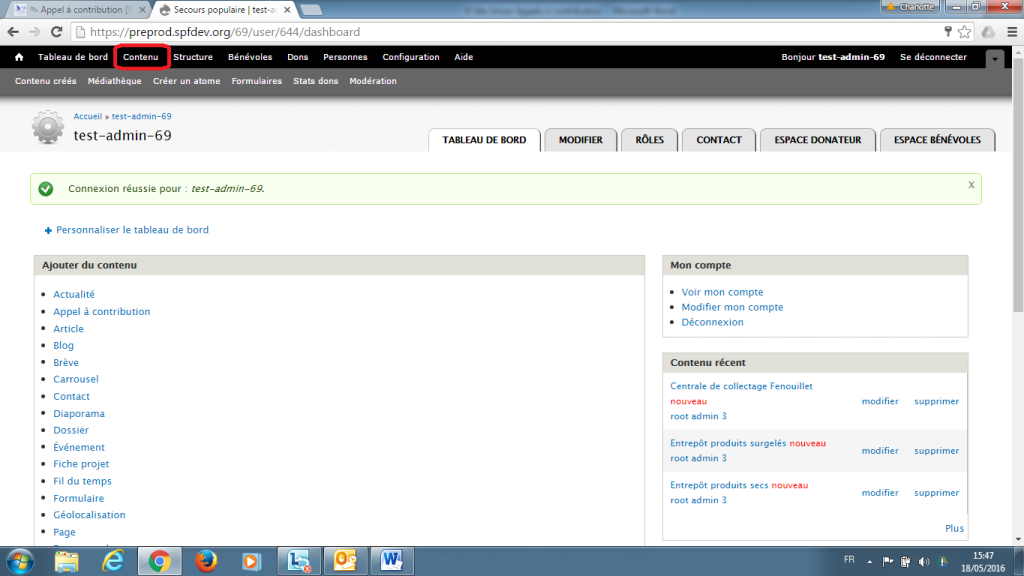This screenshot has height=576, width=1024.
Task: Open Firefox from the taskbar
Action: tap(205, 560)
